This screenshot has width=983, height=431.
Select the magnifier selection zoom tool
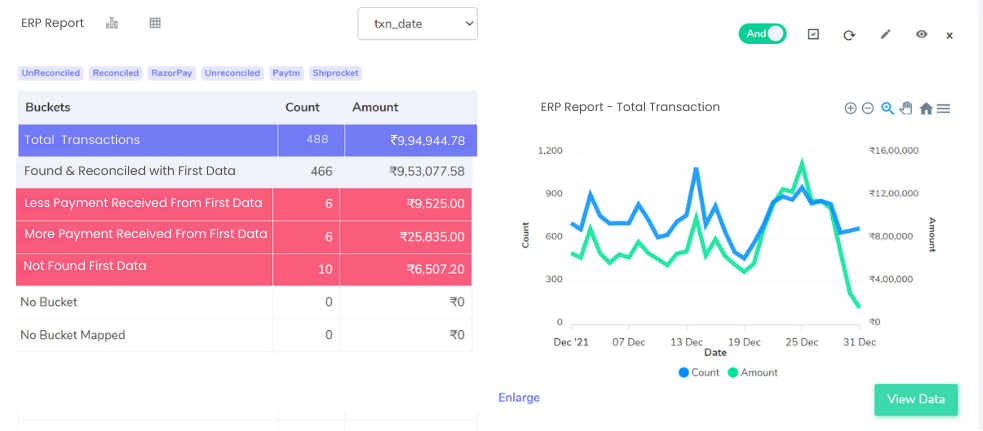coord(887,108)
